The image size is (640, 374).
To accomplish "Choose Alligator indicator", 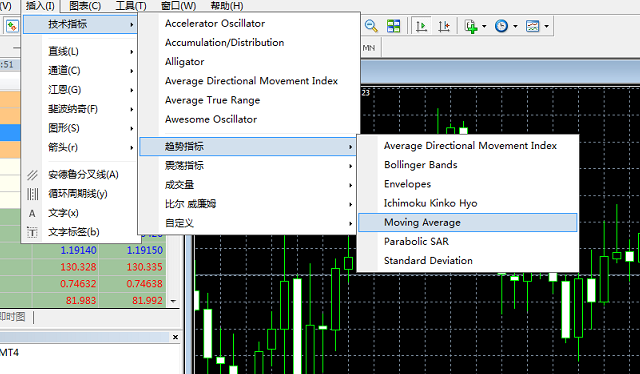I will pyautogui.click(x=249, y=62).
